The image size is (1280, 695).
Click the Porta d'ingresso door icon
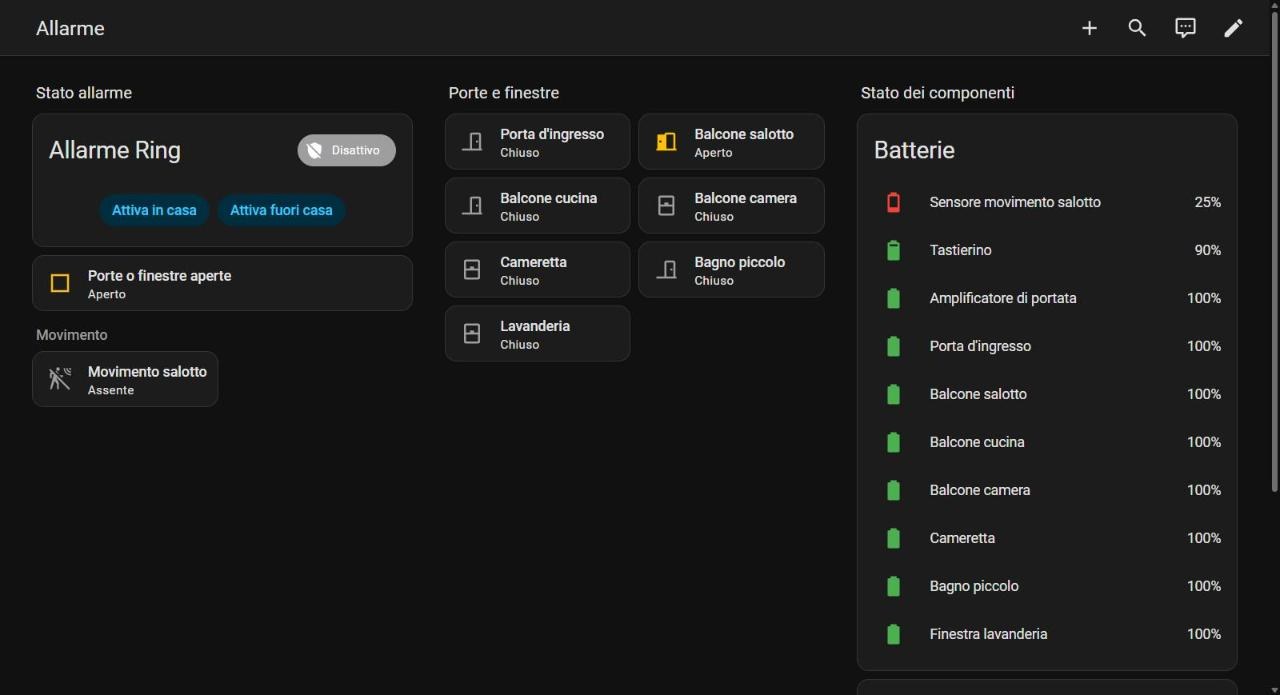coord(472,142)
